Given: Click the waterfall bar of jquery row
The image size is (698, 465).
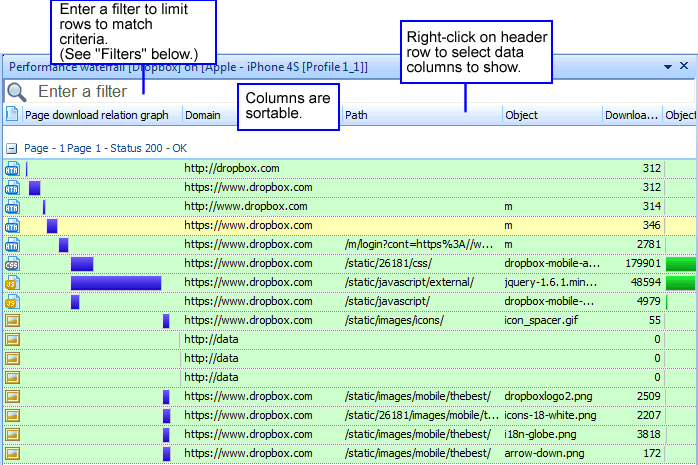Looking at the screenshot, I should tap(116, 283).
